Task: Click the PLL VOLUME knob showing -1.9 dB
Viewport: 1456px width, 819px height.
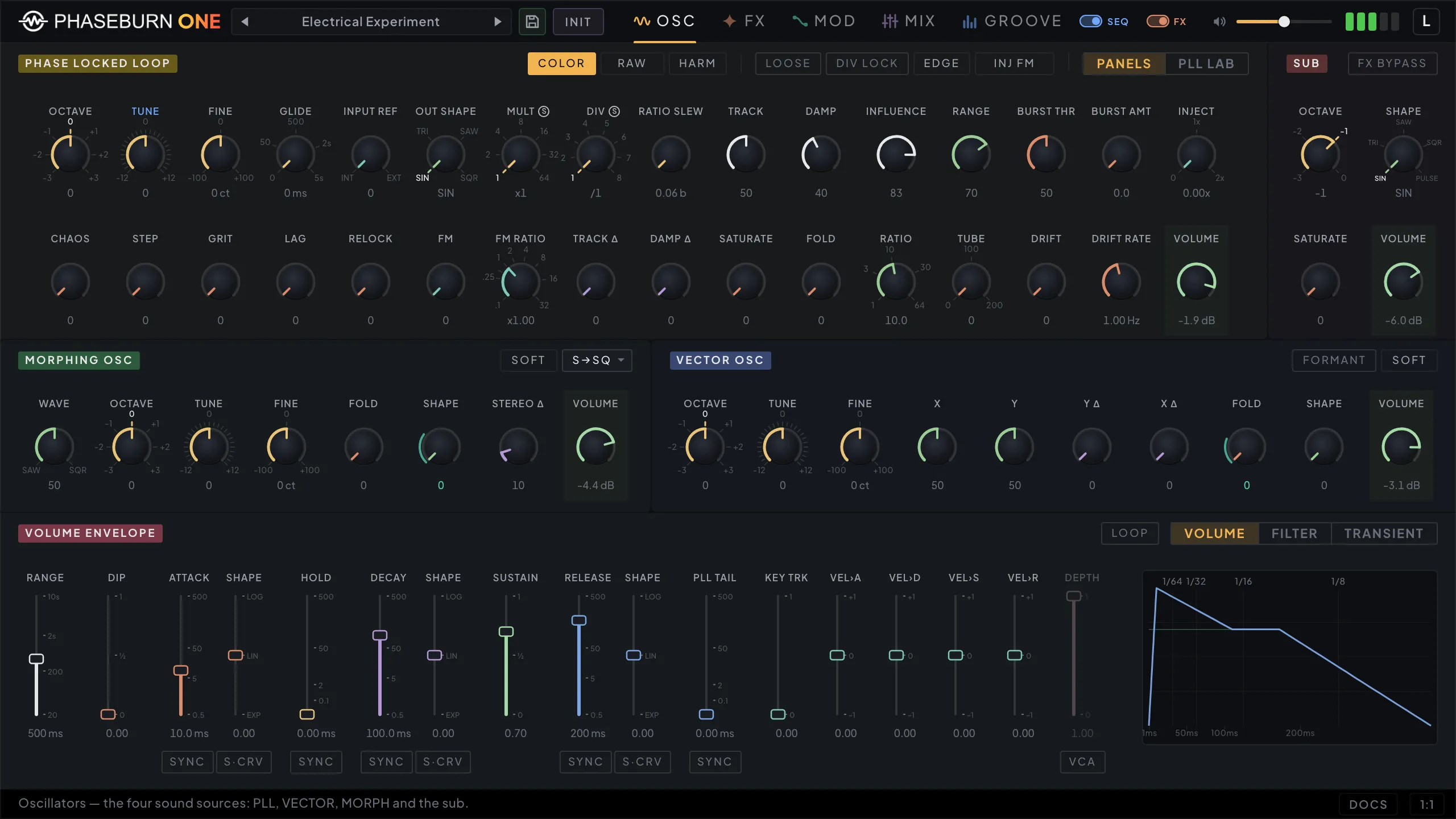Action: (x=1197, y=281)
